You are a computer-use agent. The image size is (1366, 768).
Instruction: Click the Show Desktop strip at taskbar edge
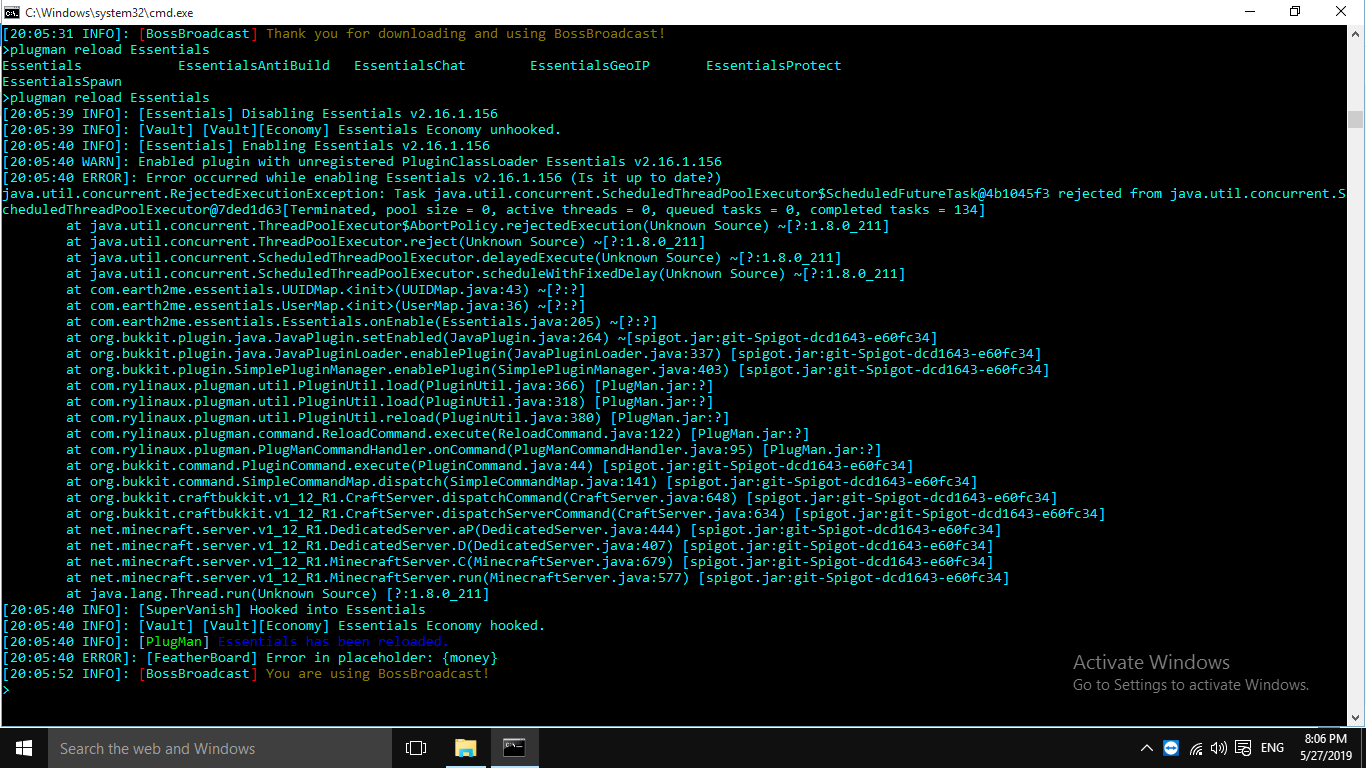point(1363,748)
